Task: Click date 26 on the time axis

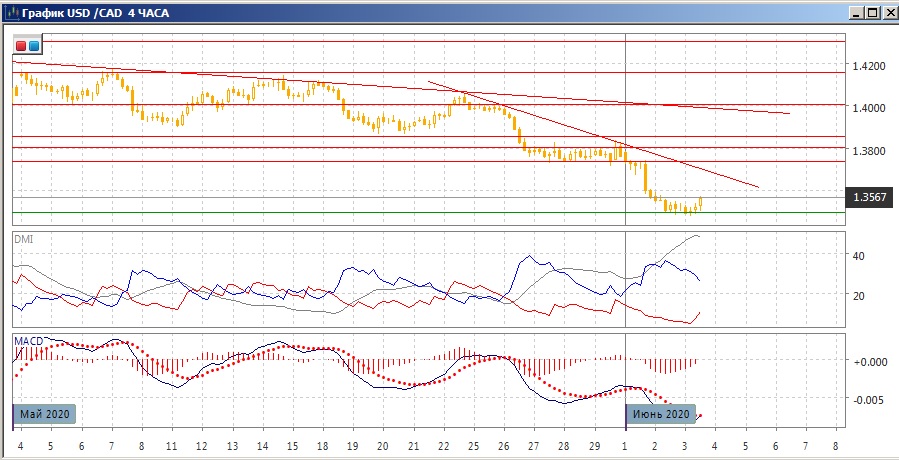Action: pos(503,446)
